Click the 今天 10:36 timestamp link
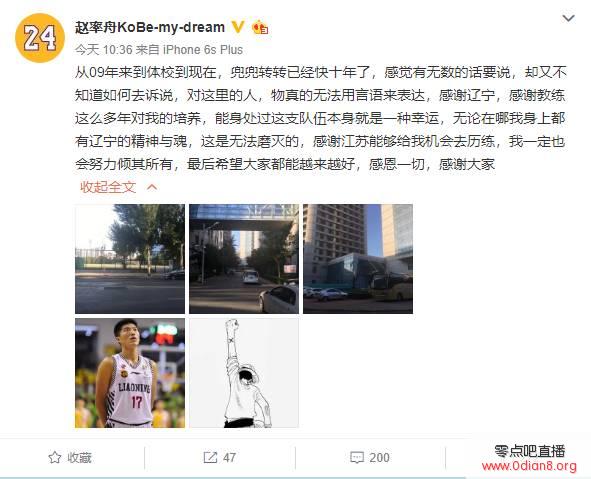The image size is (591, 479). click(x=104, y=50)
